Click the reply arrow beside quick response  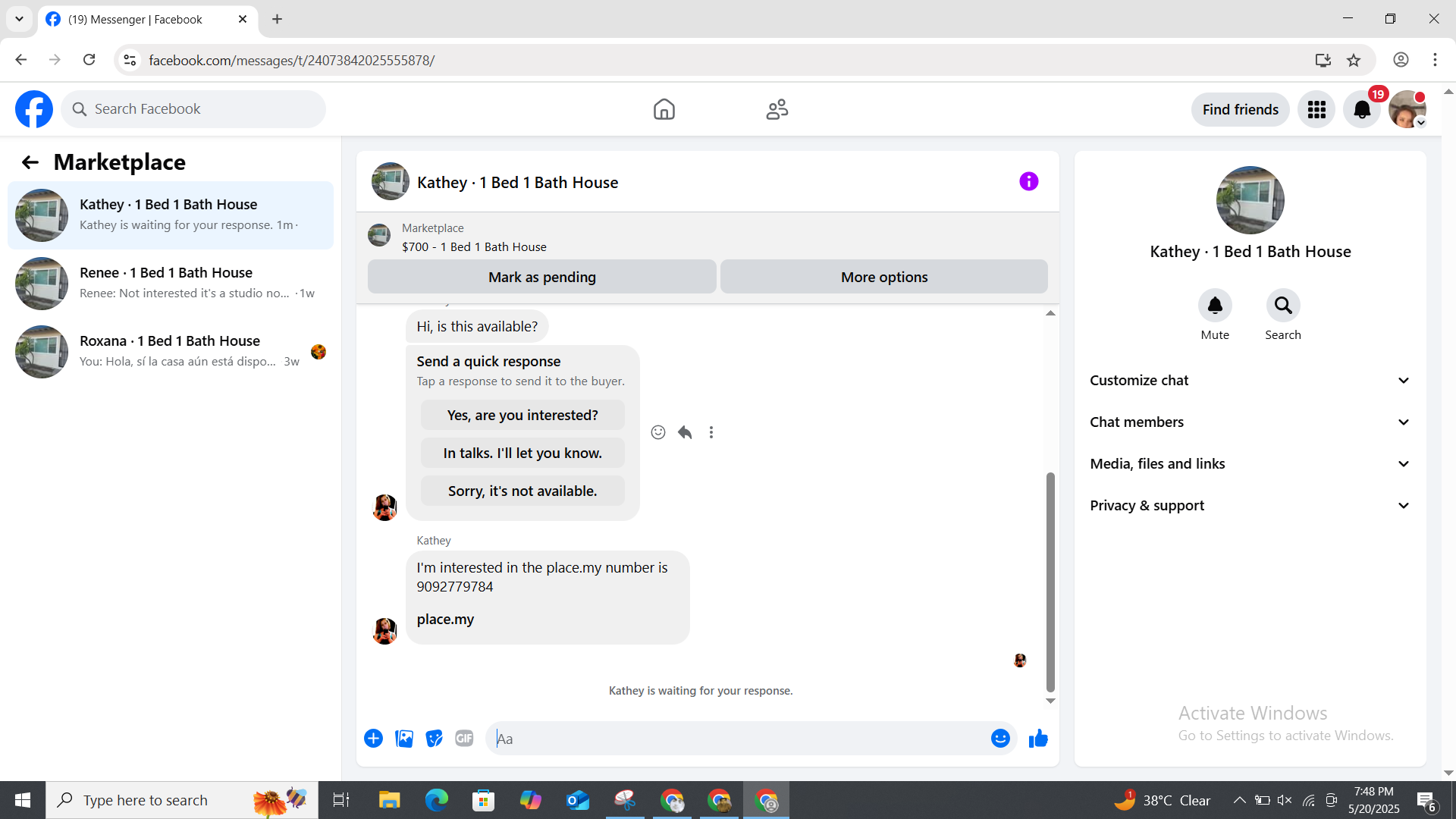pos(685,432)
